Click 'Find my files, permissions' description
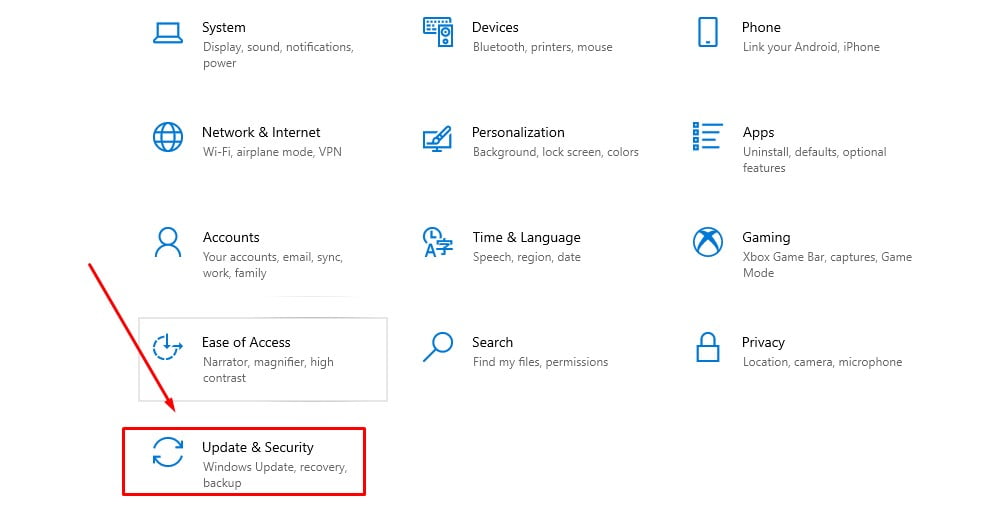This screenshot has height=522, width=984. point(540,362)
